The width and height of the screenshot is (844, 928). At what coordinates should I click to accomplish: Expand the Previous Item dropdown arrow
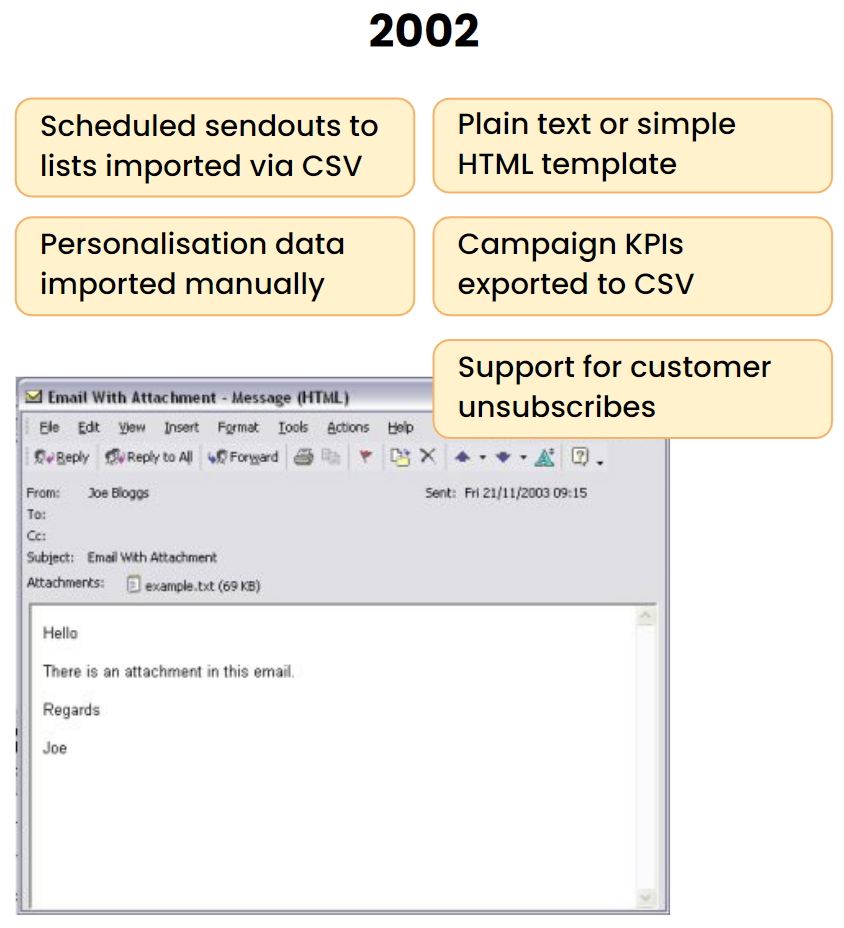pyautogui.click(x=482, y=457)
